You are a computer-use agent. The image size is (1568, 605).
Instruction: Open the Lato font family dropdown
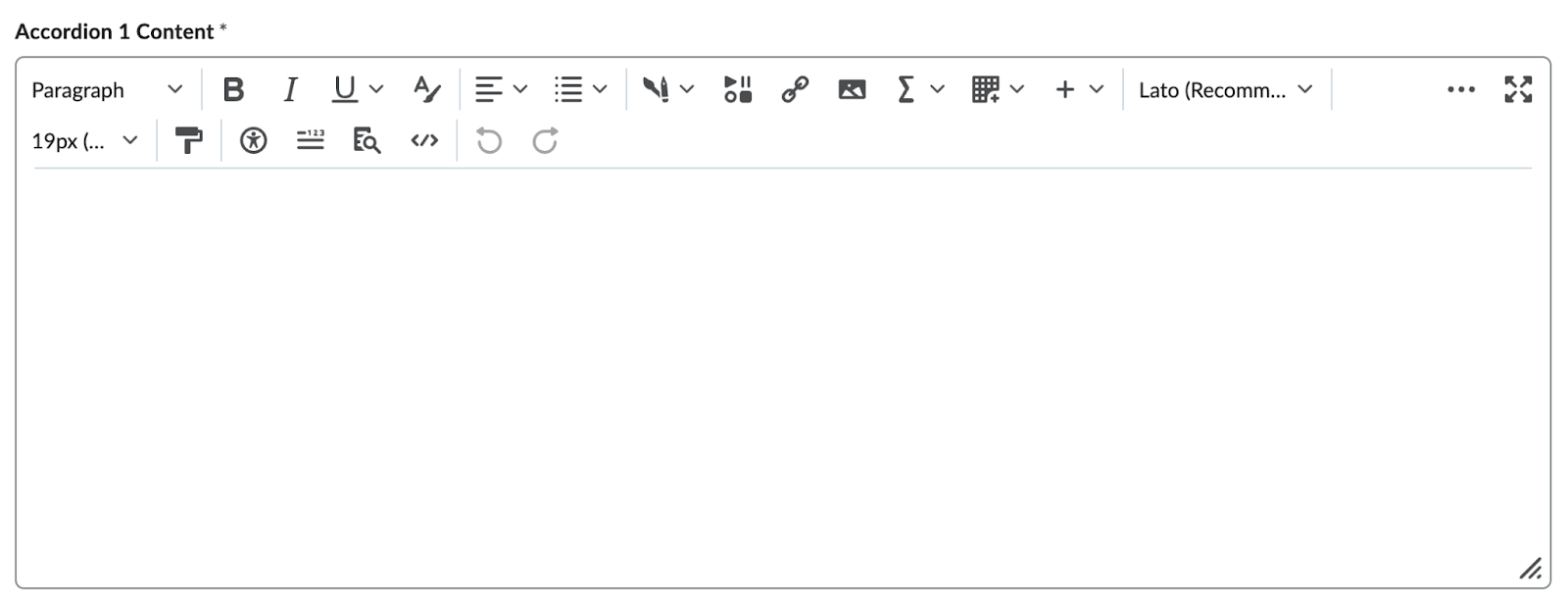point(1226,89)
